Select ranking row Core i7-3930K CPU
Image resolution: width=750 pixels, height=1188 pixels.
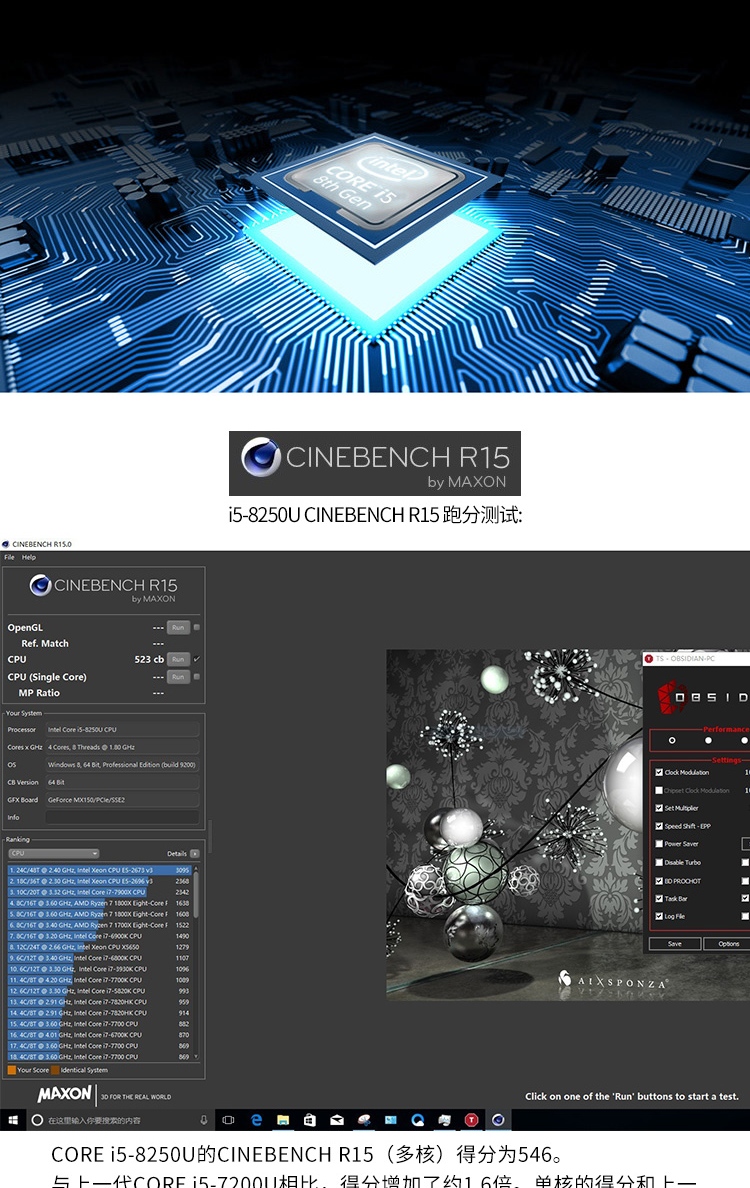tap(99, 969)
